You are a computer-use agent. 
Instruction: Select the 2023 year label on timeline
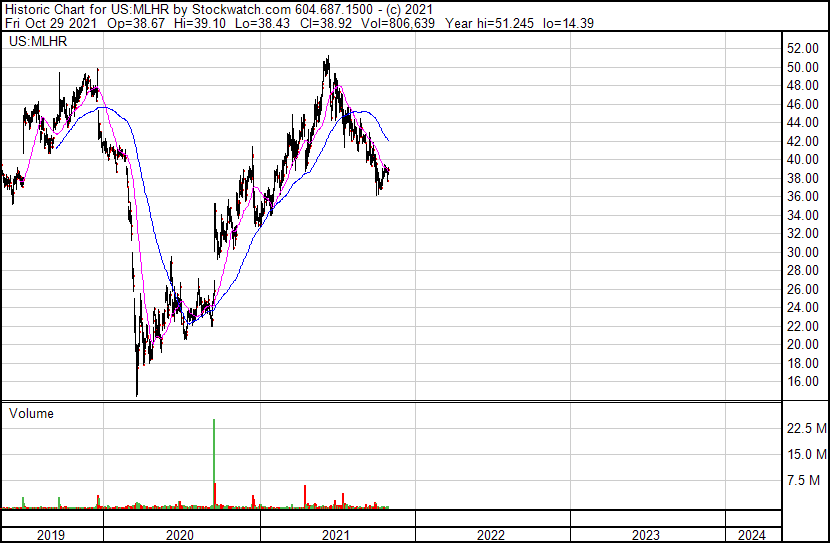[646, 535]
